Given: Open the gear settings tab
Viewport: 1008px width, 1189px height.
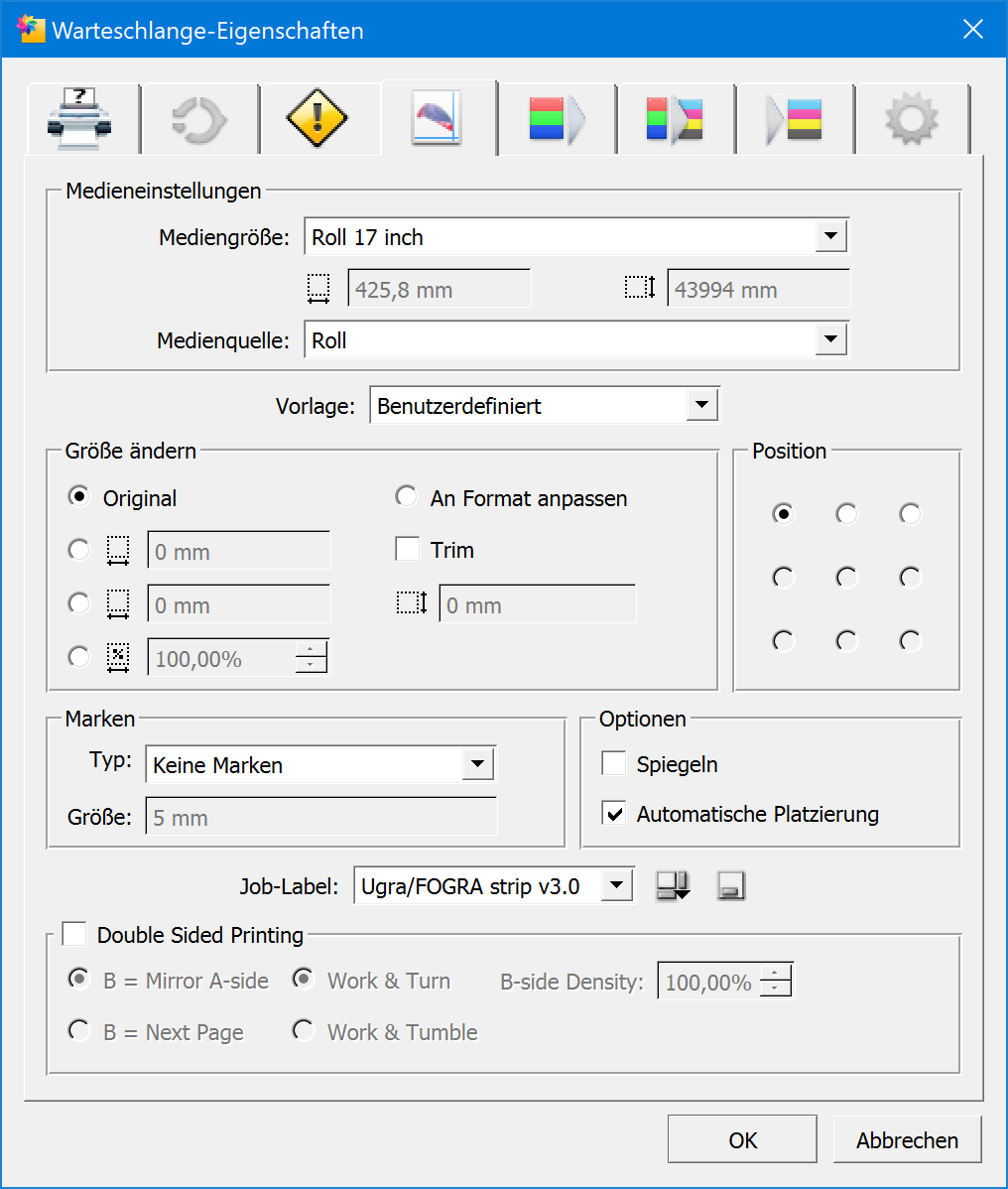Looking at the screenshot, I should click(911, 119).
